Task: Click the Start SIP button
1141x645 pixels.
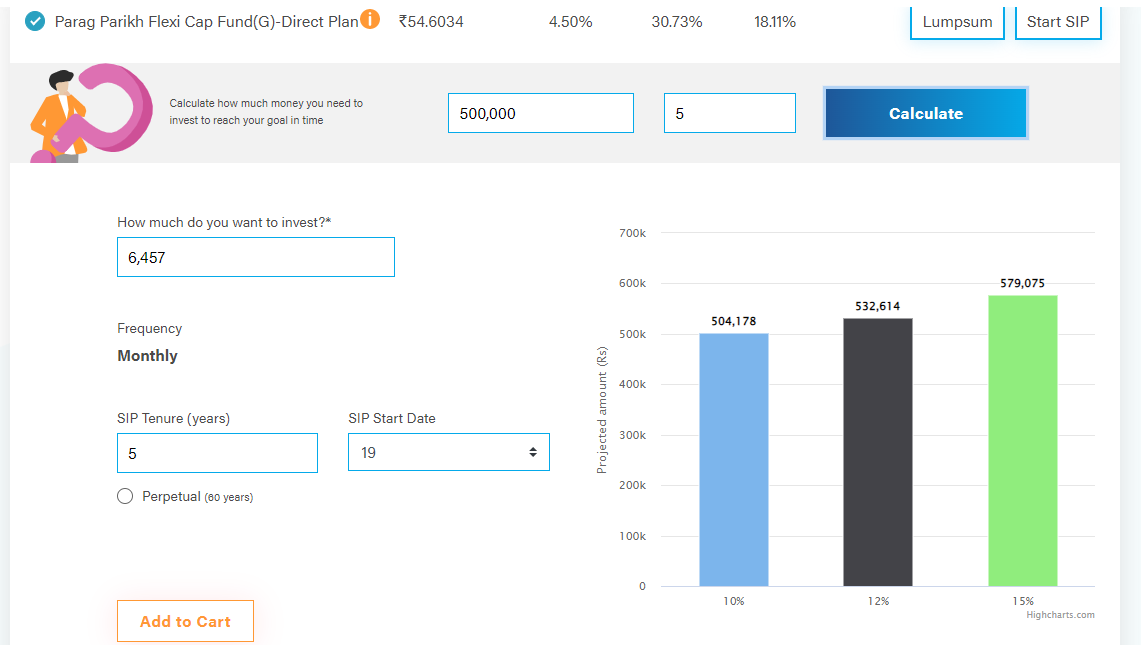Action: coord(1057,22)
